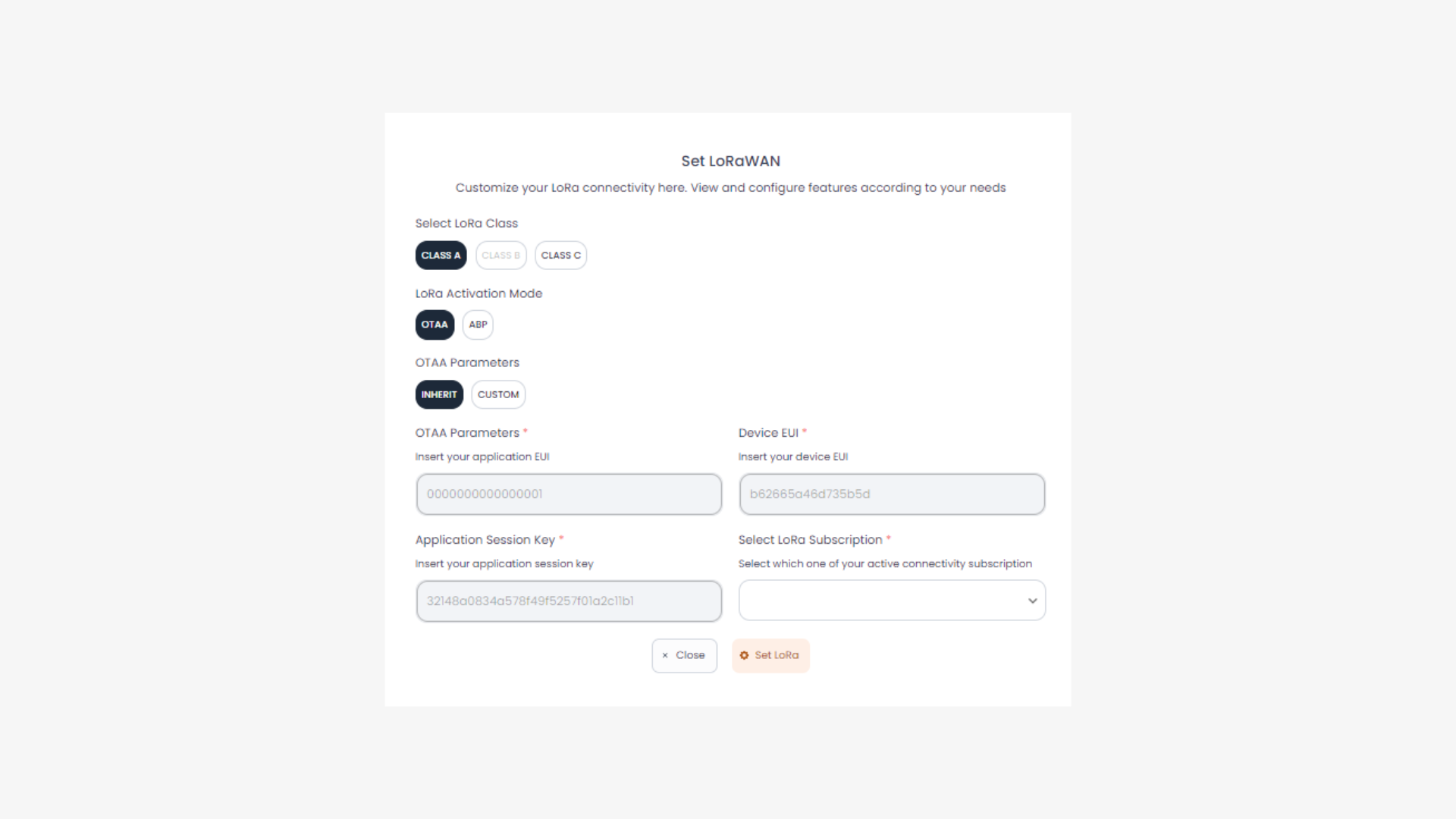Choose the CLASS C option
This screenshot has width=1456, height=819.
pyautogui.click(x=560, y=256)
